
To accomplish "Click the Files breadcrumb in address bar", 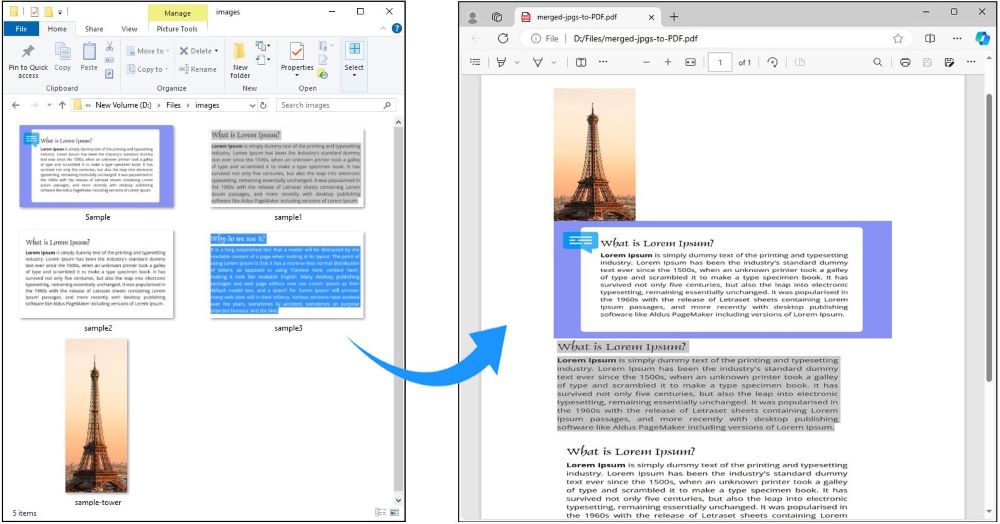I will click(x=173, y=105).
